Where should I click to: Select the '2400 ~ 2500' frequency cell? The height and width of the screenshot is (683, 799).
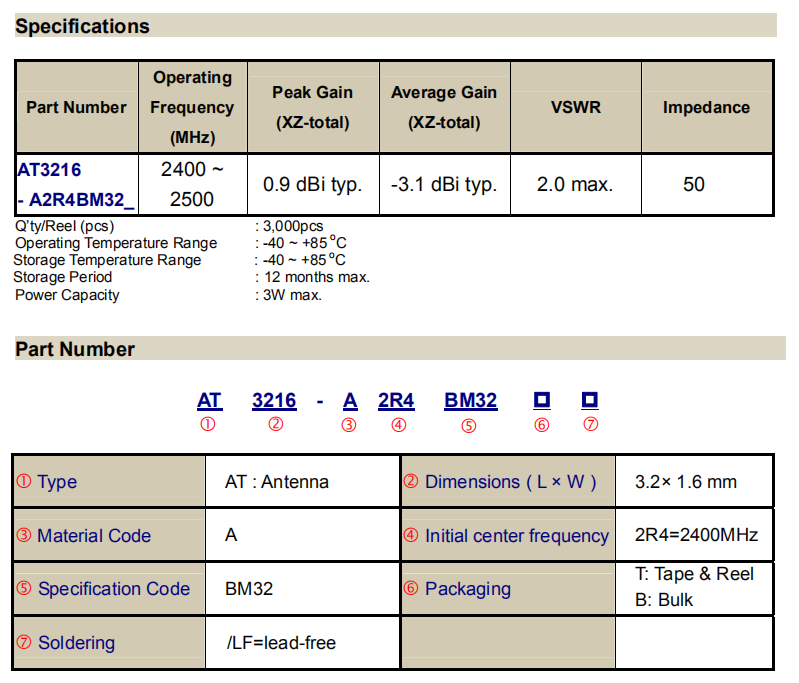pyautogui.click(x=193, y=185)
